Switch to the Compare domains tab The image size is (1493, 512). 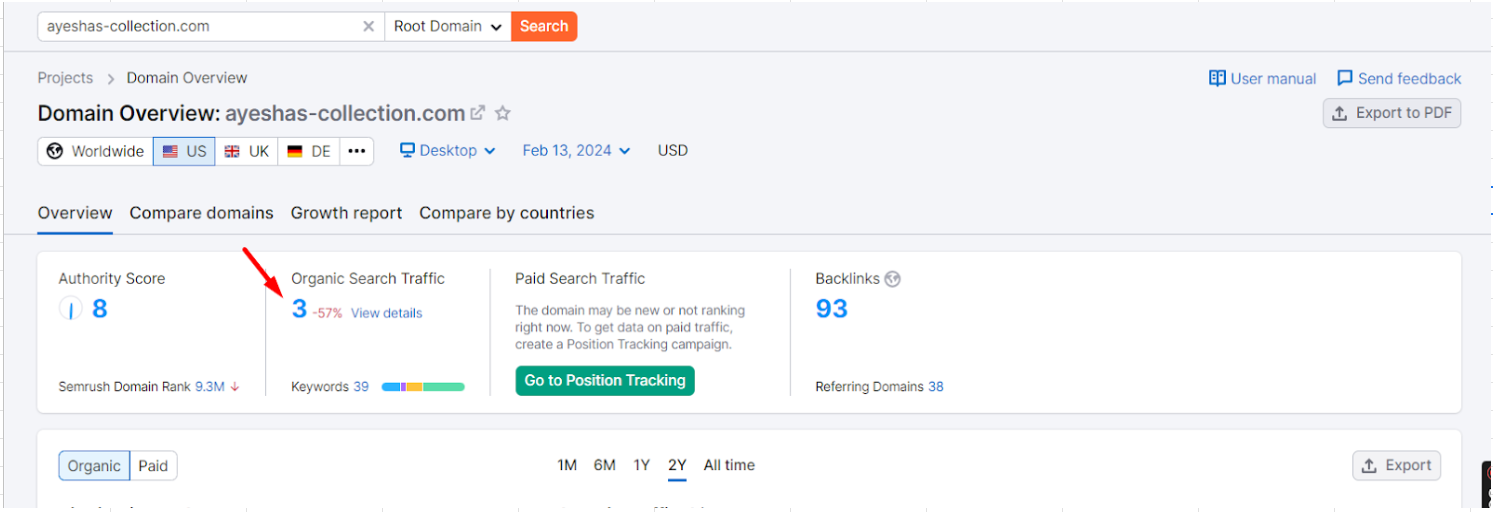(x=201, y=213)
